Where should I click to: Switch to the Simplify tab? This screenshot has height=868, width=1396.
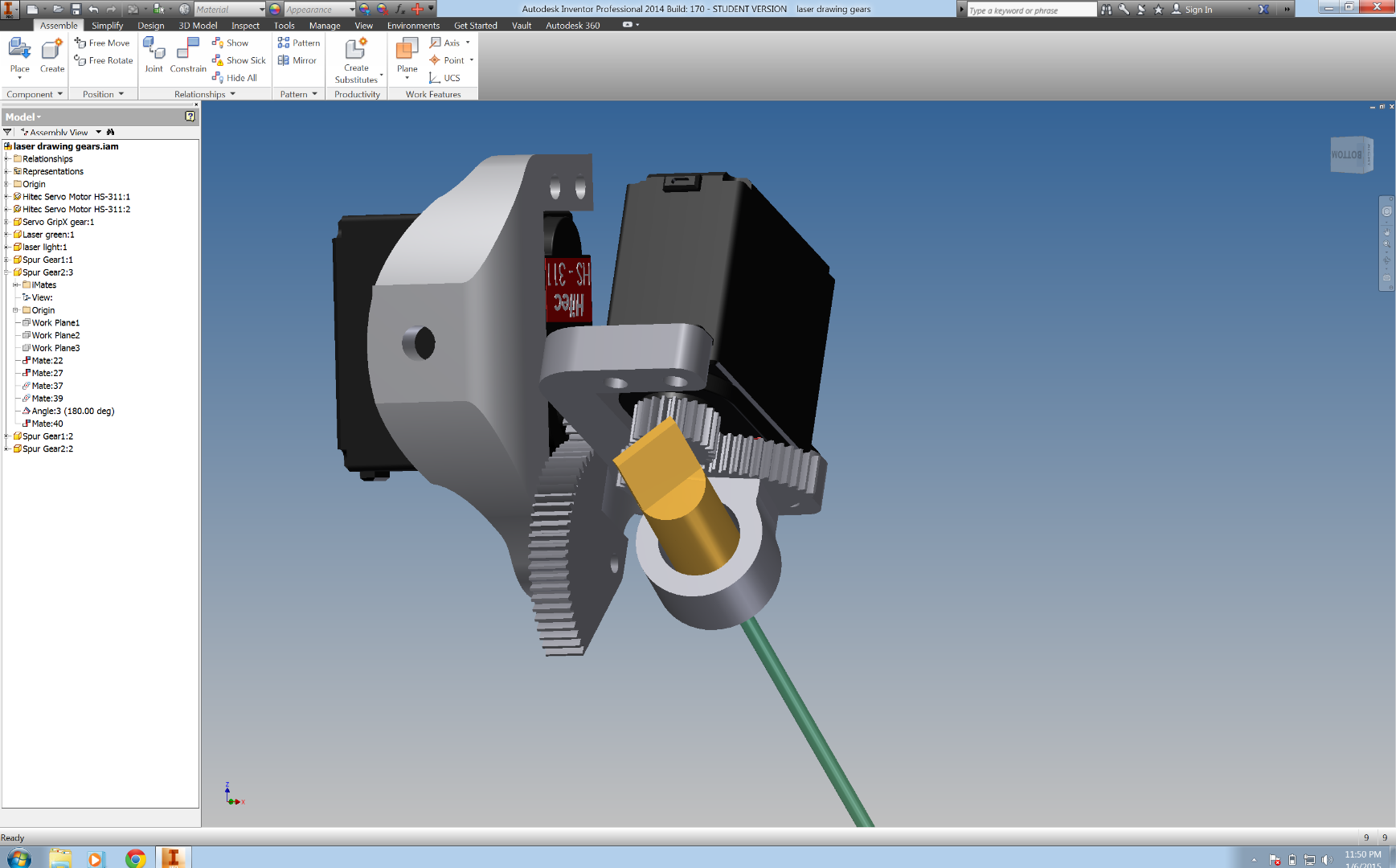(x=108, y=26)
